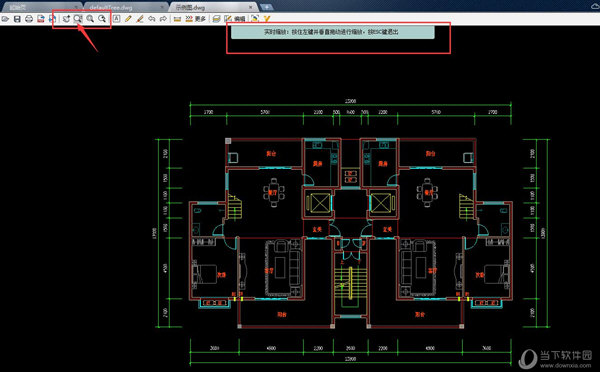Click the 编辑 edit button
Viewport: 600px width, 372px height.
tap(235, 19)
